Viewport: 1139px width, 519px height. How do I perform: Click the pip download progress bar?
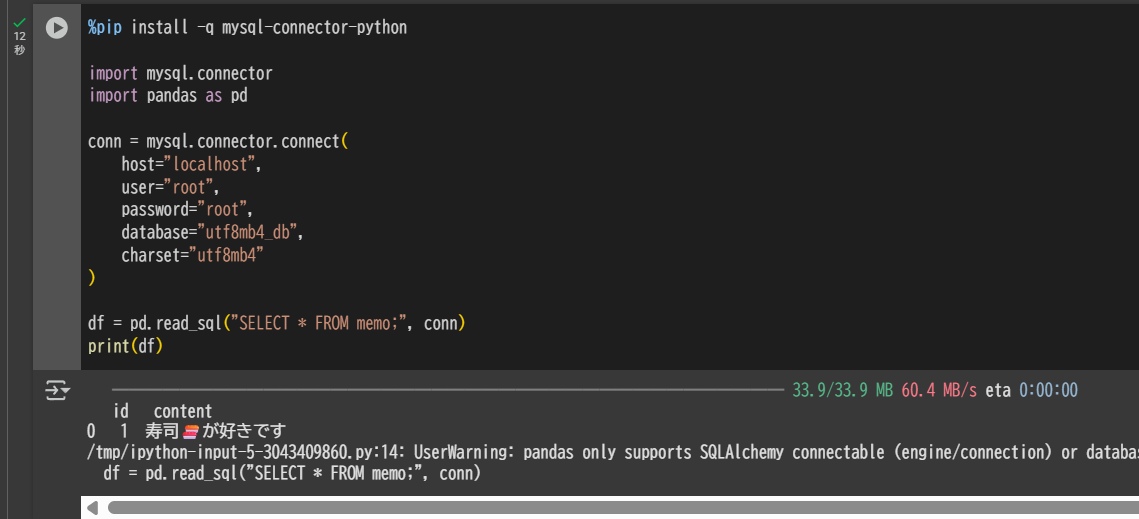pos(448,390)
